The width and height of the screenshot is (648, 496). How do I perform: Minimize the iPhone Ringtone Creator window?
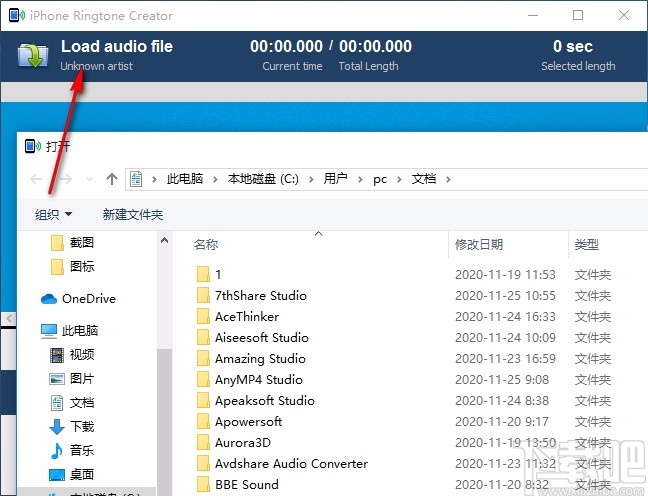click(533, 16)
